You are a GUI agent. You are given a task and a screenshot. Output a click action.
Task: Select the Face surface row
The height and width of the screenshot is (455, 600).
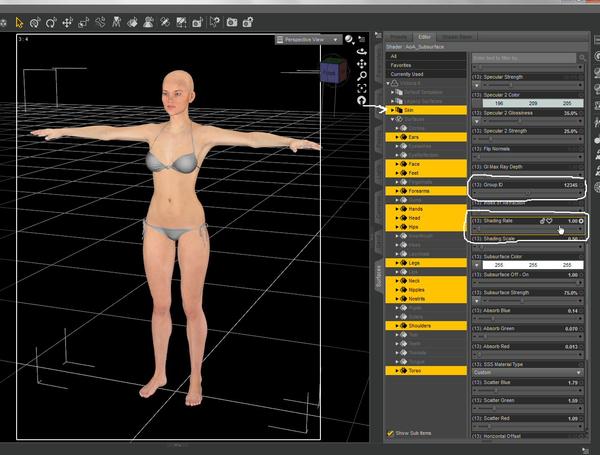point(426,164)
